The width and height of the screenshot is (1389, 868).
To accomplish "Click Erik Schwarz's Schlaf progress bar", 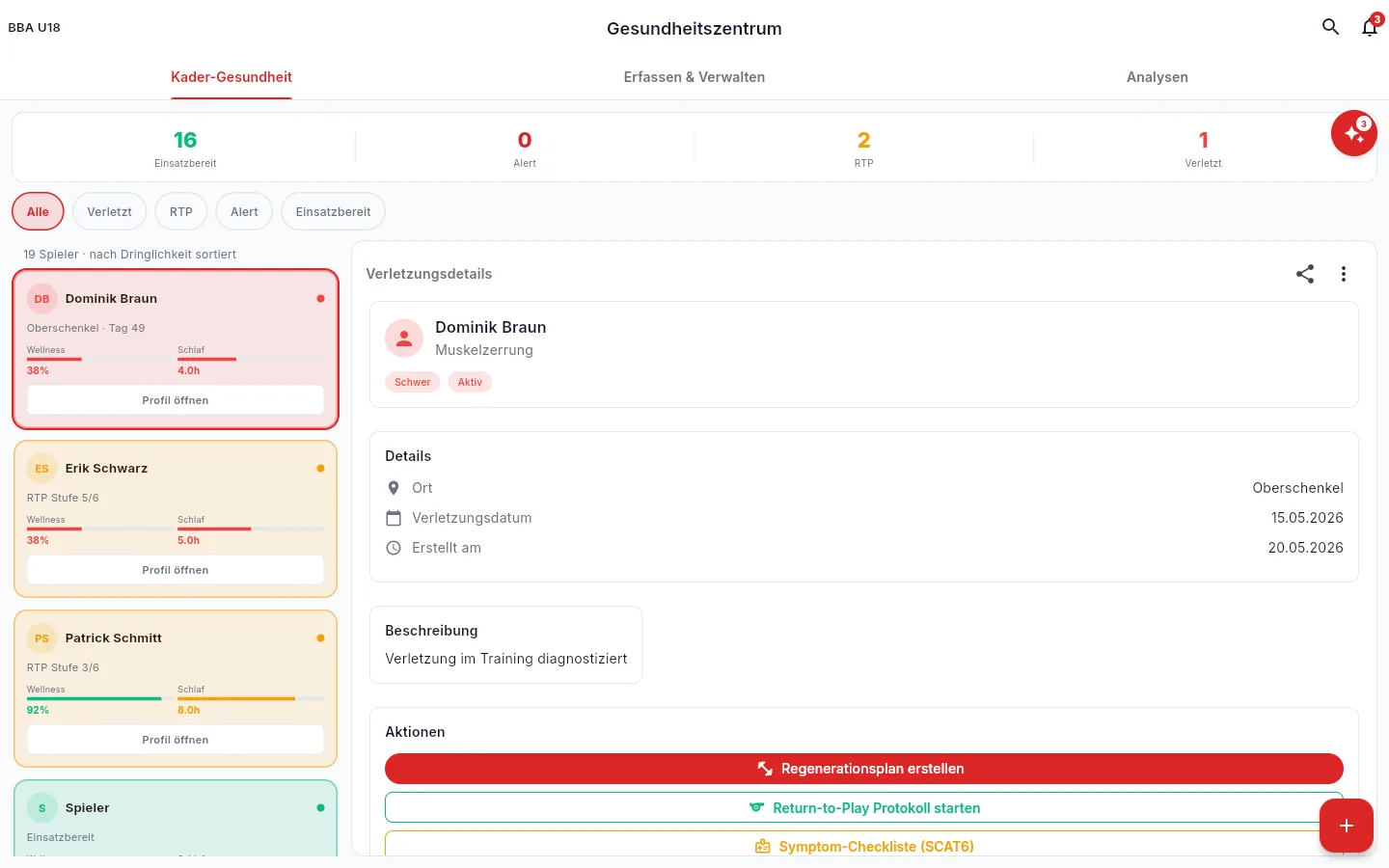I will point(251,529).
